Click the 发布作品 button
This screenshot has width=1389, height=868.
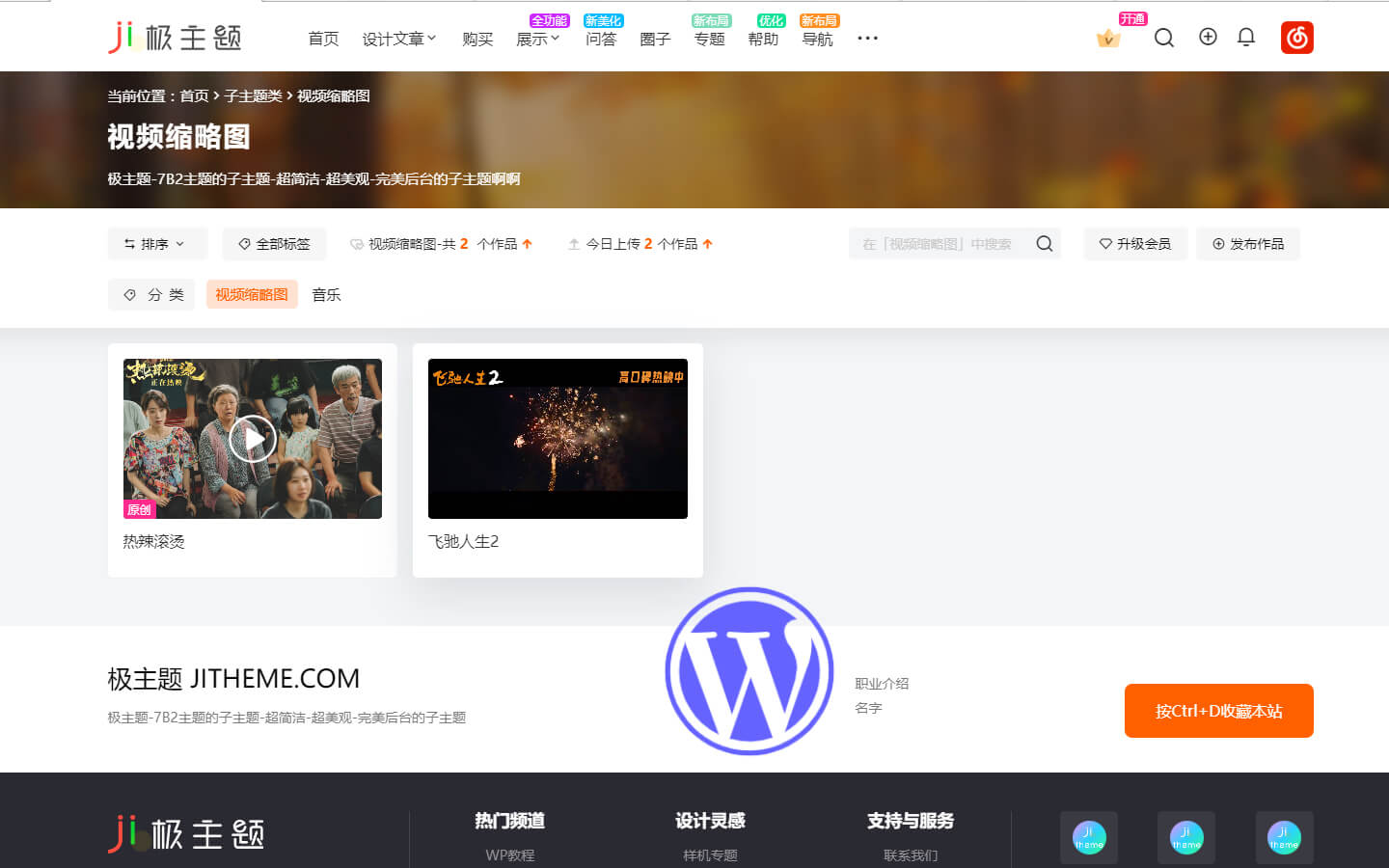(x=1247, y=244)
